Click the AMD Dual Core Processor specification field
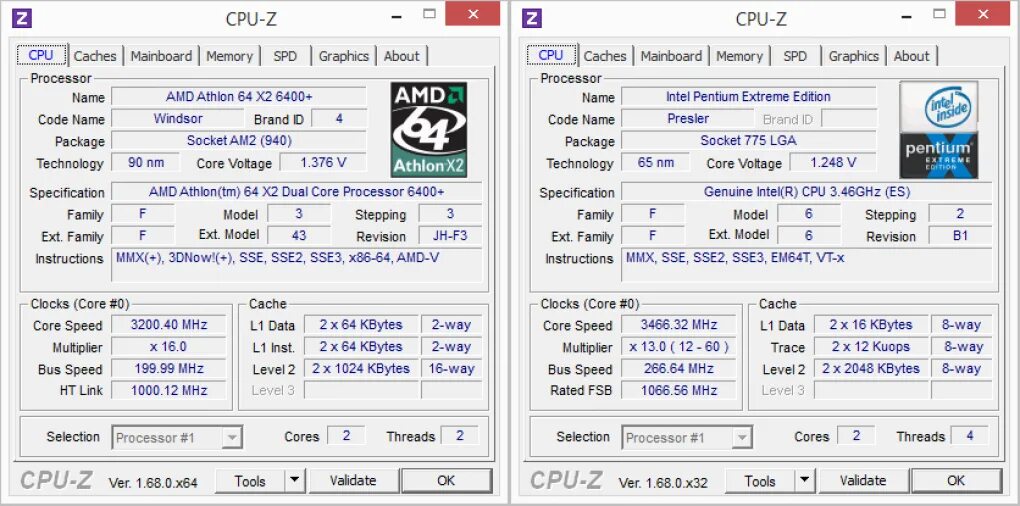 pyautogui.click(x=297, y=192)
